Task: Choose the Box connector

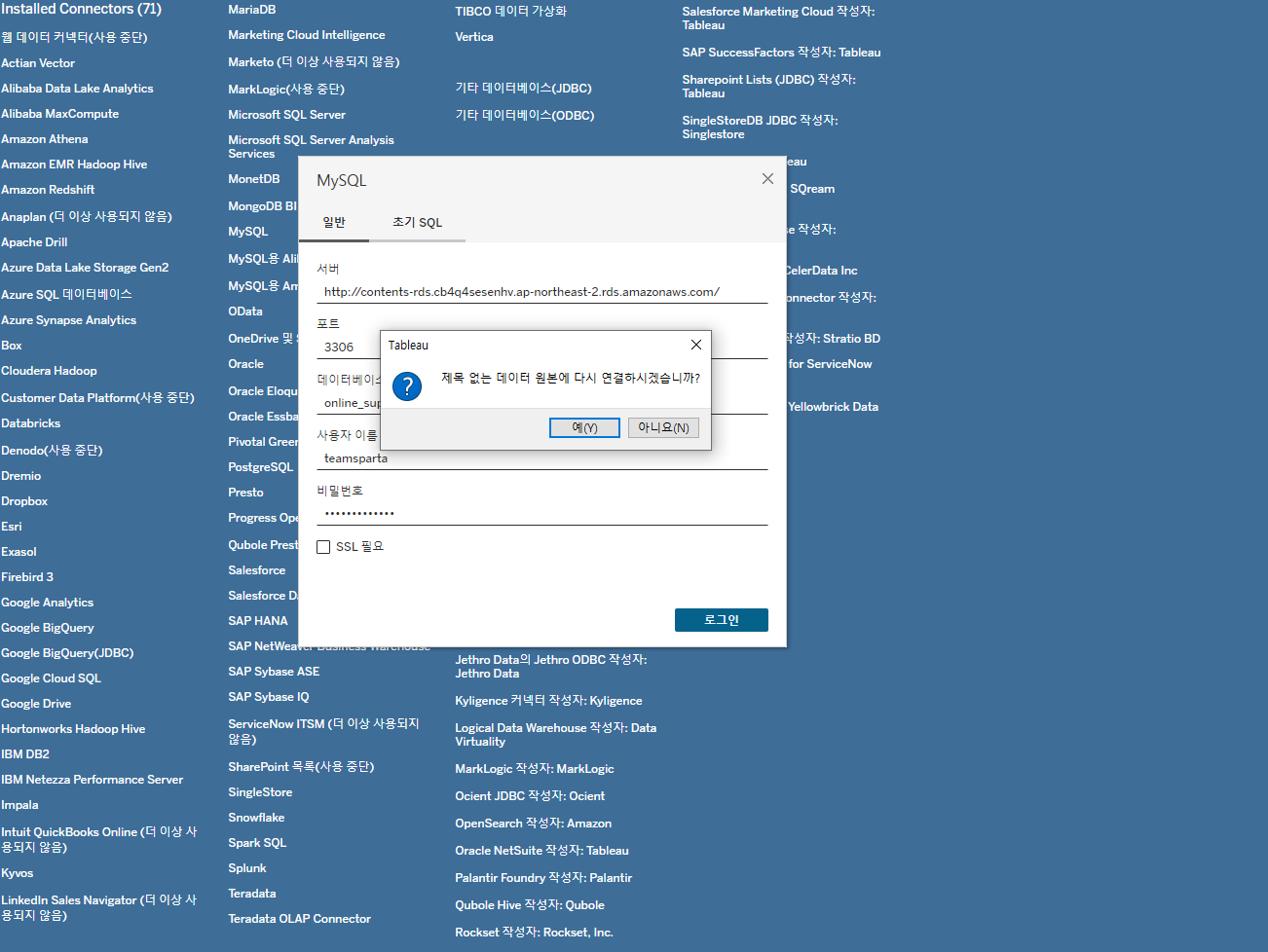Action: pos(12,346)
